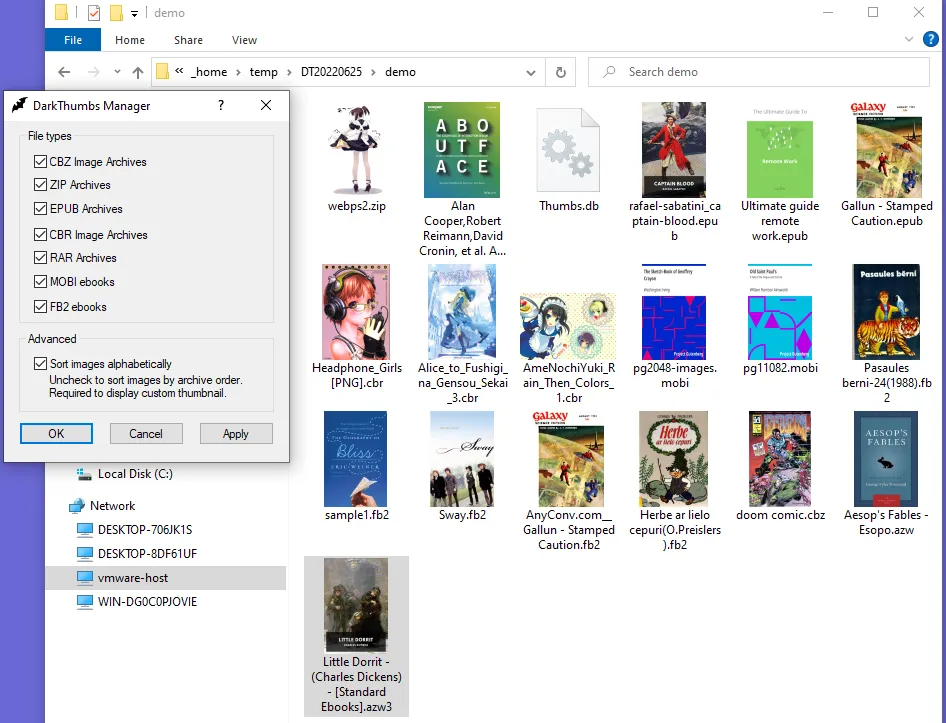Open the address bar history dropdown
The width and height of the screenshot is (946, 723).
pos(531,72)
